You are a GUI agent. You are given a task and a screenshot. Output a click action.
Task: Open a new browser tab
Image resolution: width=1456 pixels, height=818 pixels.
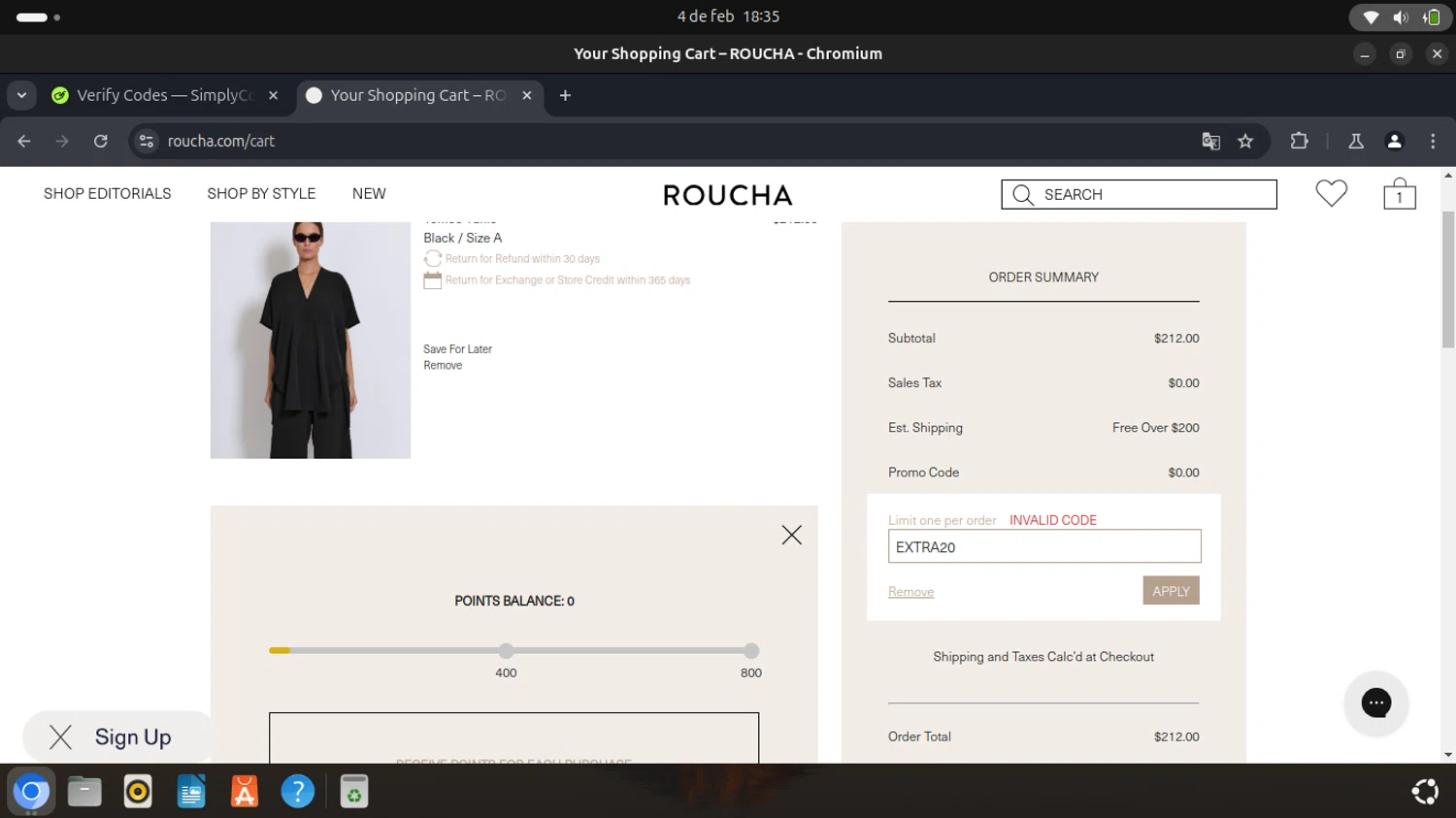(565, 95)
